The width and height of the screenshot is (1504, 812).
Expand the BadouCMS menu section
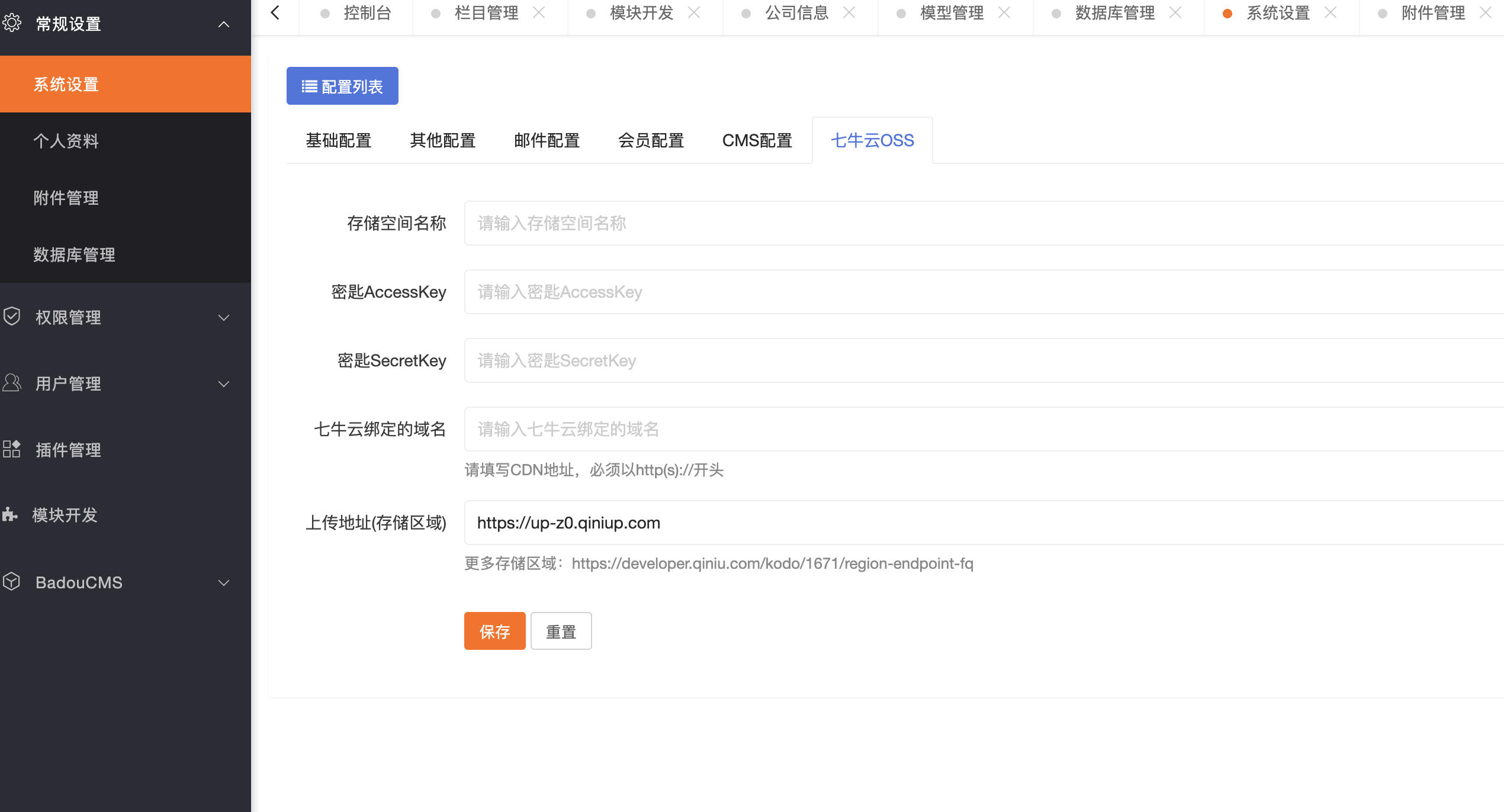[224, 582]
